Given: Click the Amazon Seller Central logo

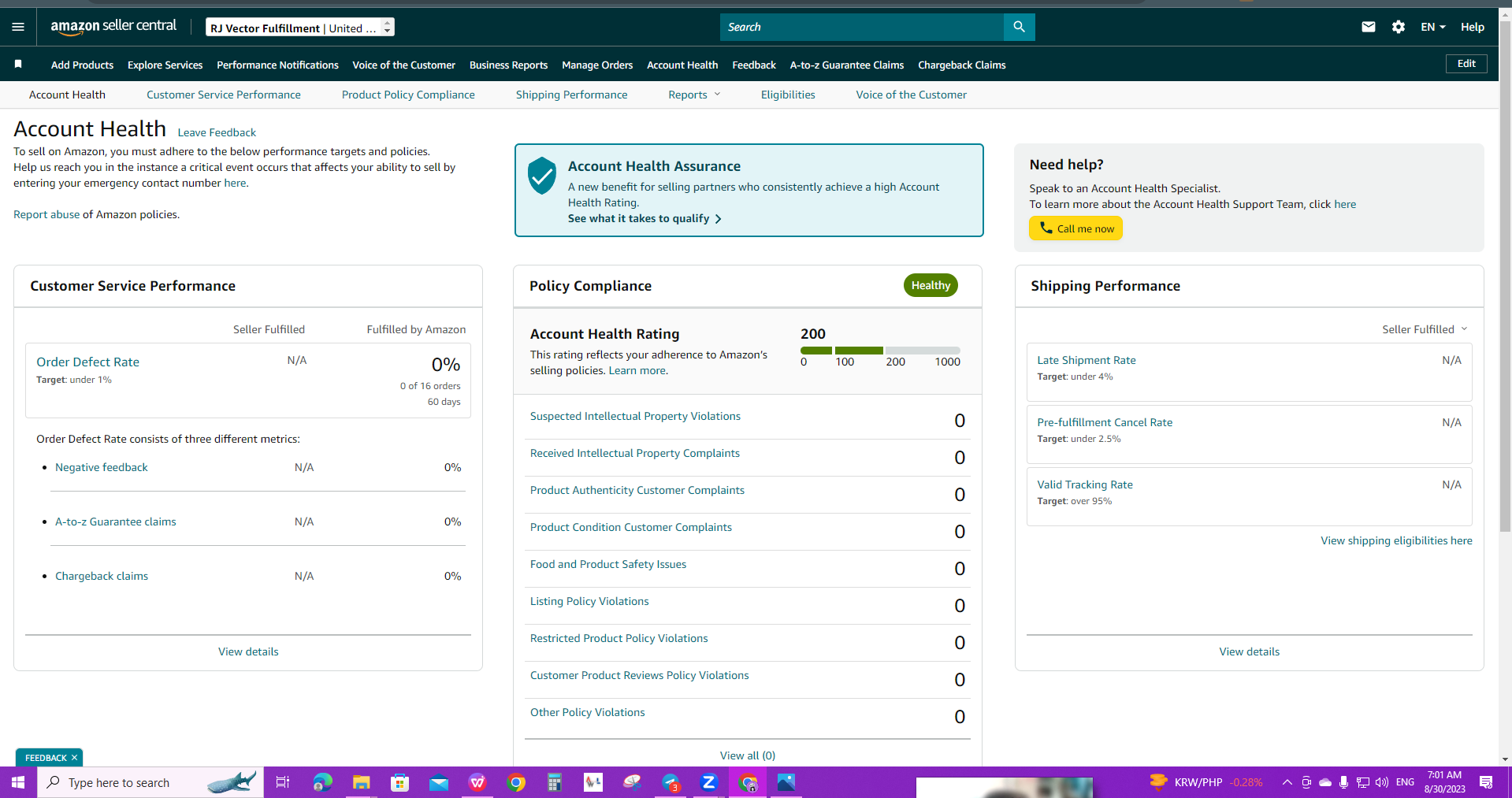Looking at the screenshot, I should click(113, 27).
